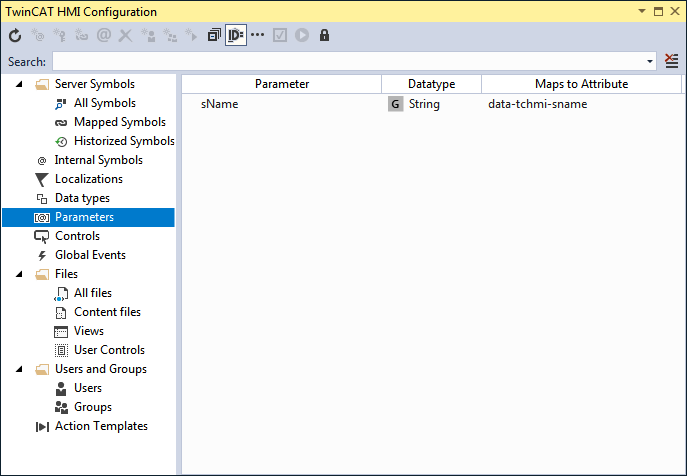Collapse the Server Symbols node
This screenshot has height=476, width=687.
(19, 84)
